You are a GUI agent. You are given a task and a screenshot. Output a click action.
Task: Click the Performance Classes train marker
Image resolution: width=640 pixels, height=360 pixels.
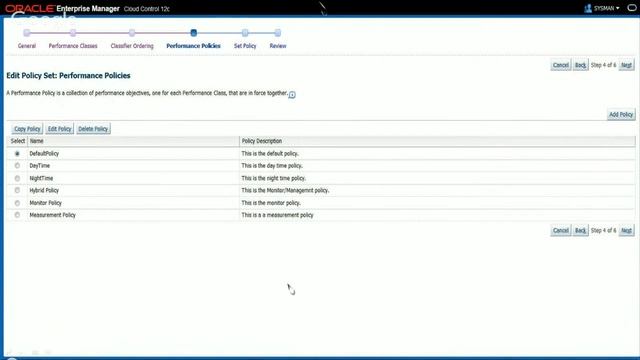pos(73,33)
